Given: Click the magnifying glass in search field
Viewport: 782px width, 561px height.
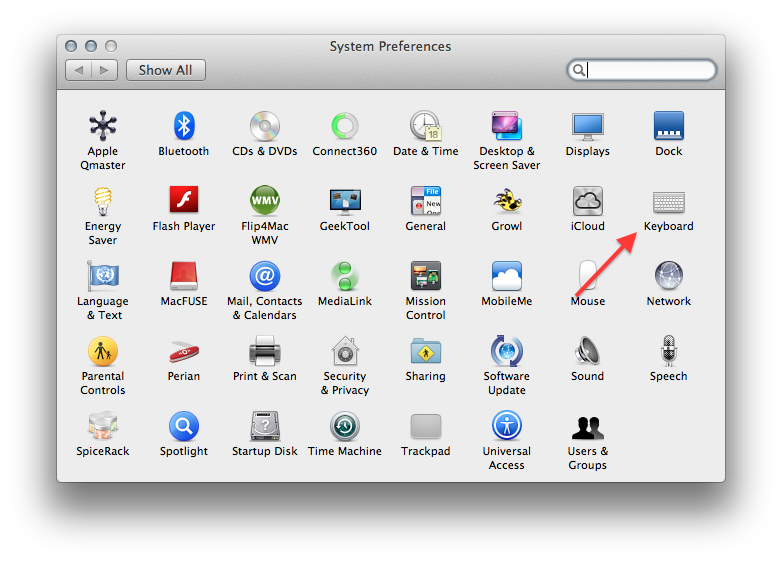Looking at the screenshot, I should tap(579, 70).
